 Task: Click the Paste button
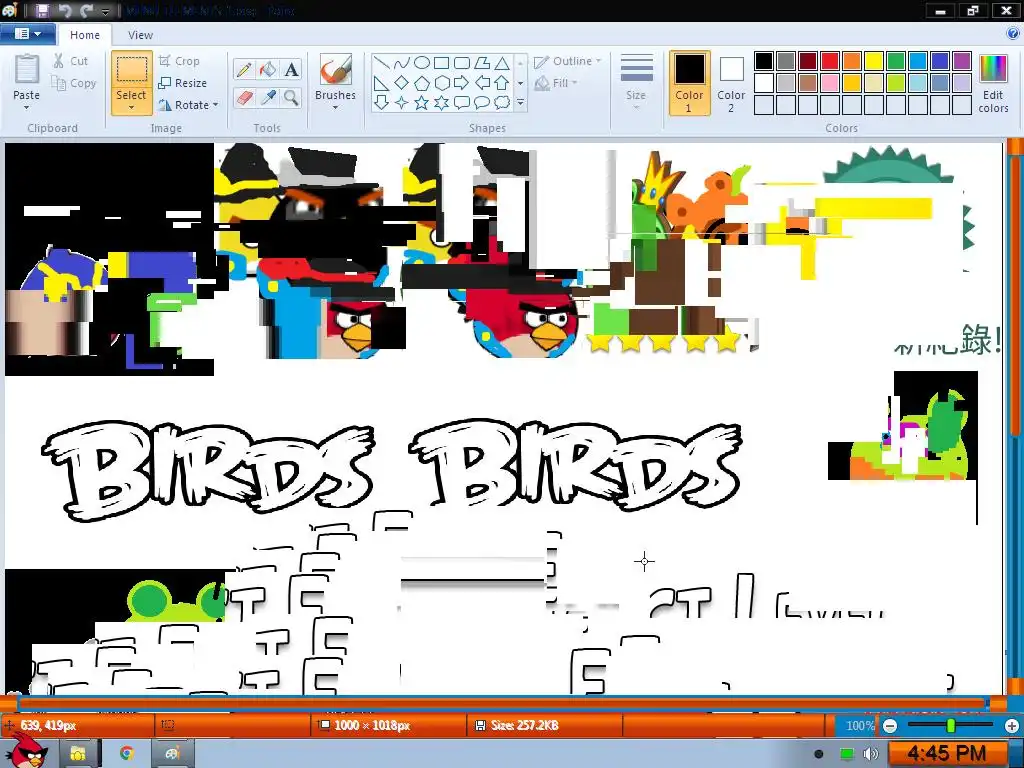[27, 77]
